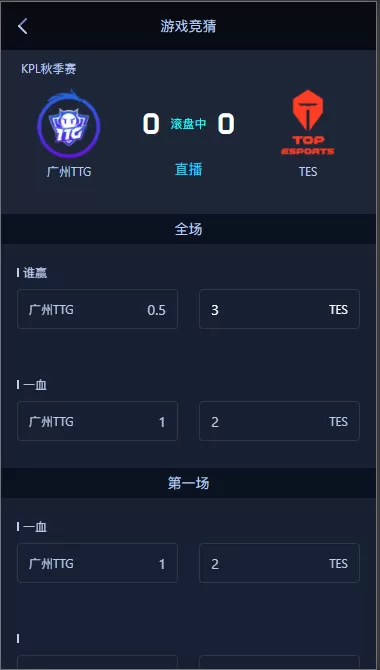380x670 pixels.
Task: Tap the 谁赢 market heading
Action: (x=35, y=273)
